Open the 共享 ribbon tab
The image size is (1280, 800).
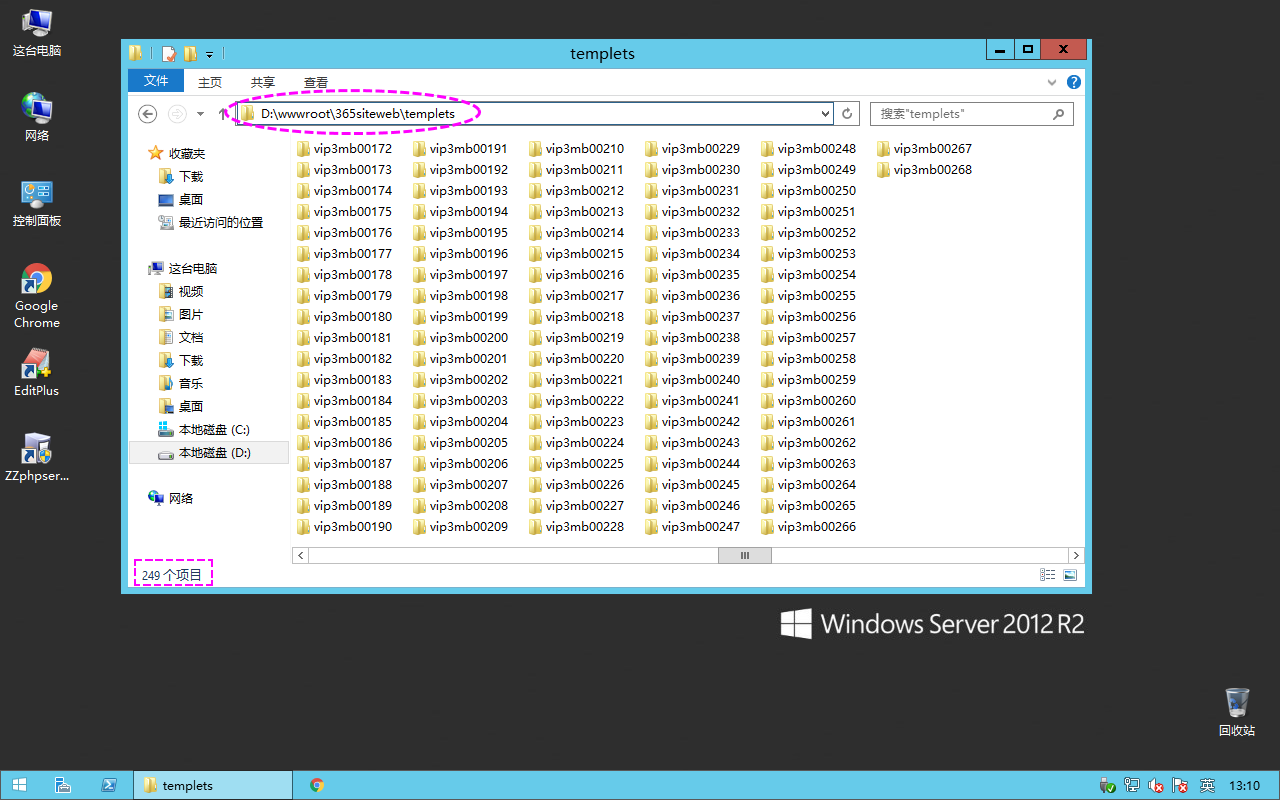(x=263, y=82)
